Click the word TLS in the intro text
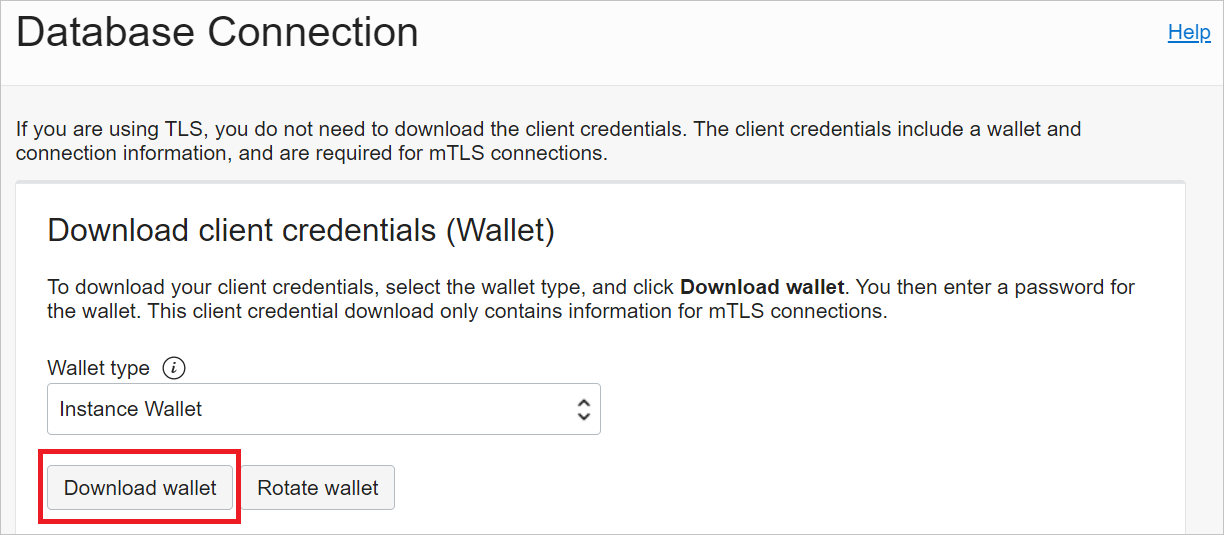Image resolution: width=1224 pixels, height=535 pixels. pos(175,129)
